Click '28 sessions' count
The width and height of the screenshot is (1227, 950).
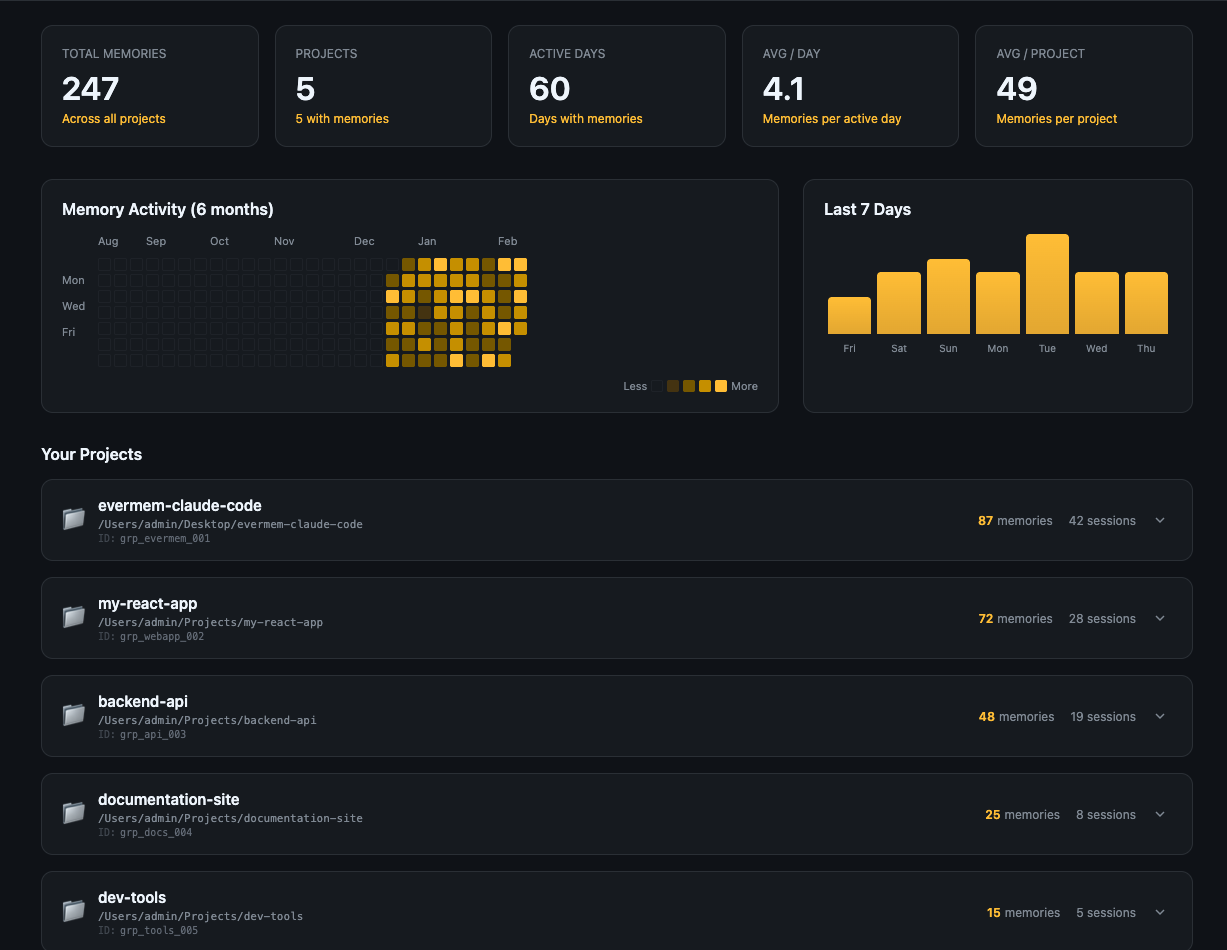pos(1102,619)
